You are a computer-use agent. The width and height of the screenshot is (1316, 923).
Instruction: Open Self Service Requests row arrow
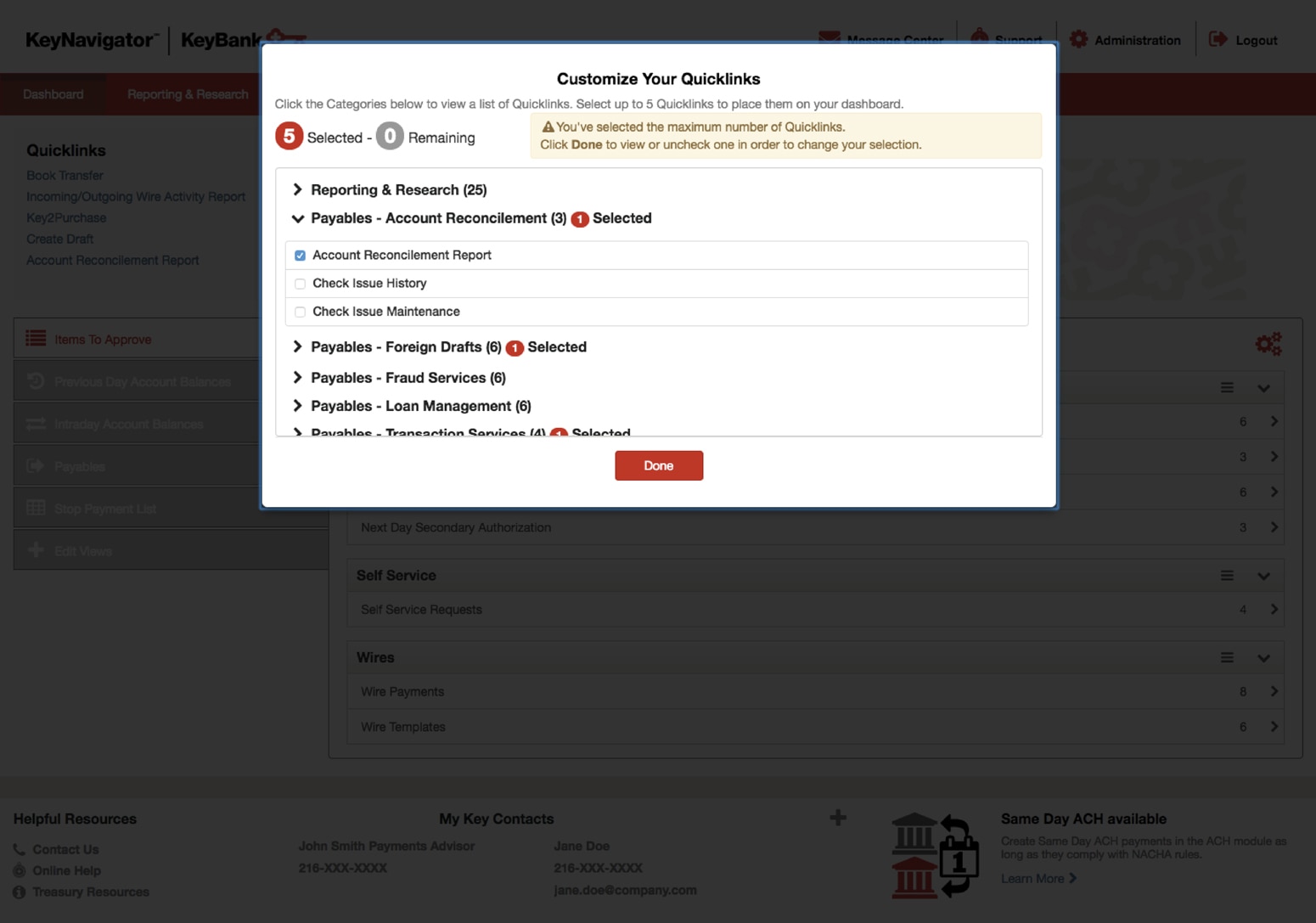[1274, 609]
